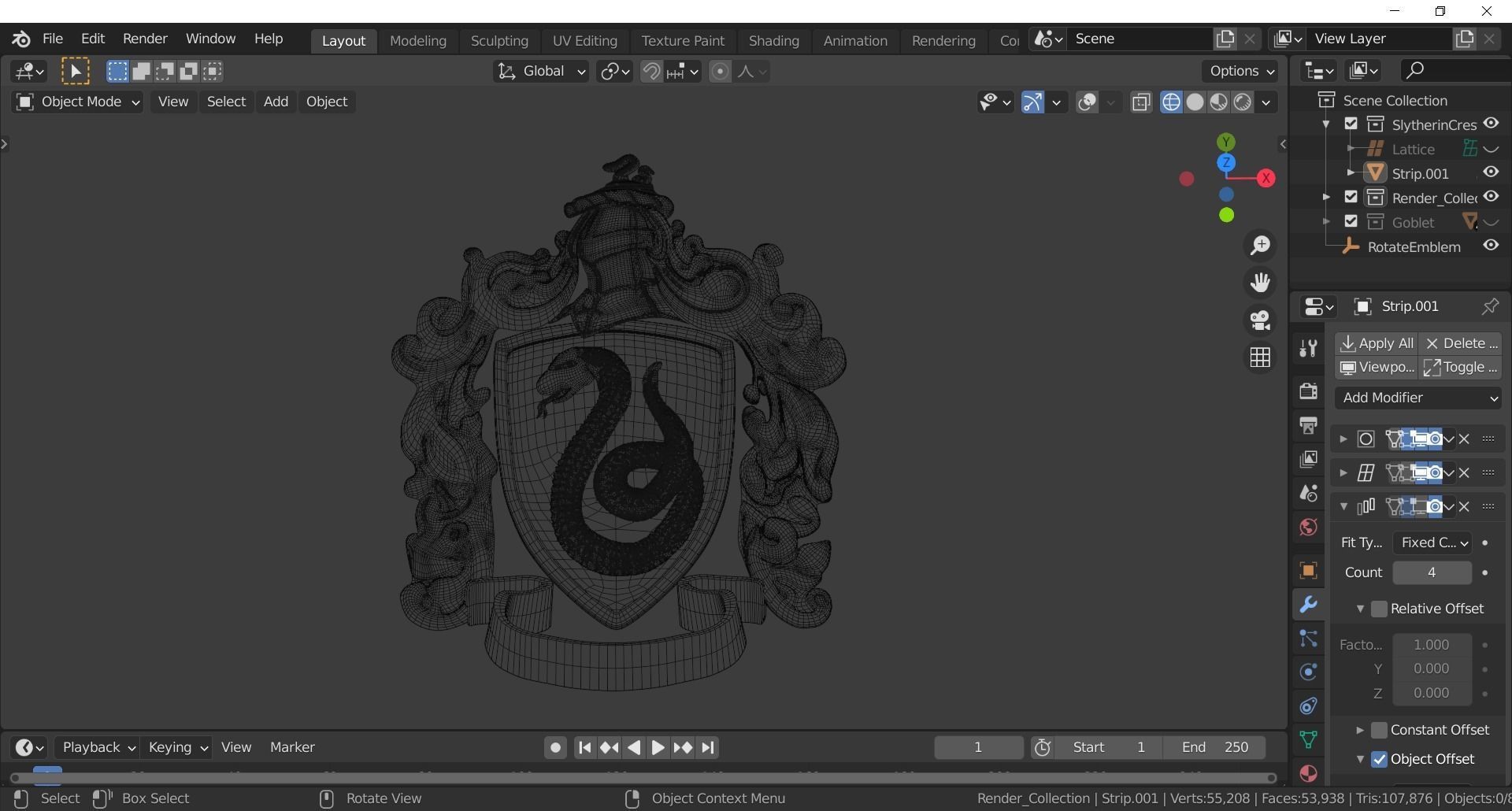Disable Object Offset checkbox
1512x811 pixels.
[x=1379, y=759]
